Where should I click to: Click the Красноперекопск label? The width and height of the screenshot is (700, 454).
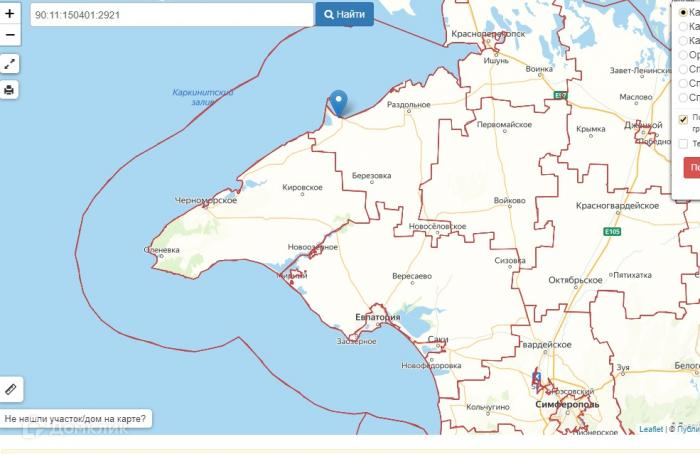click(488, 34)
